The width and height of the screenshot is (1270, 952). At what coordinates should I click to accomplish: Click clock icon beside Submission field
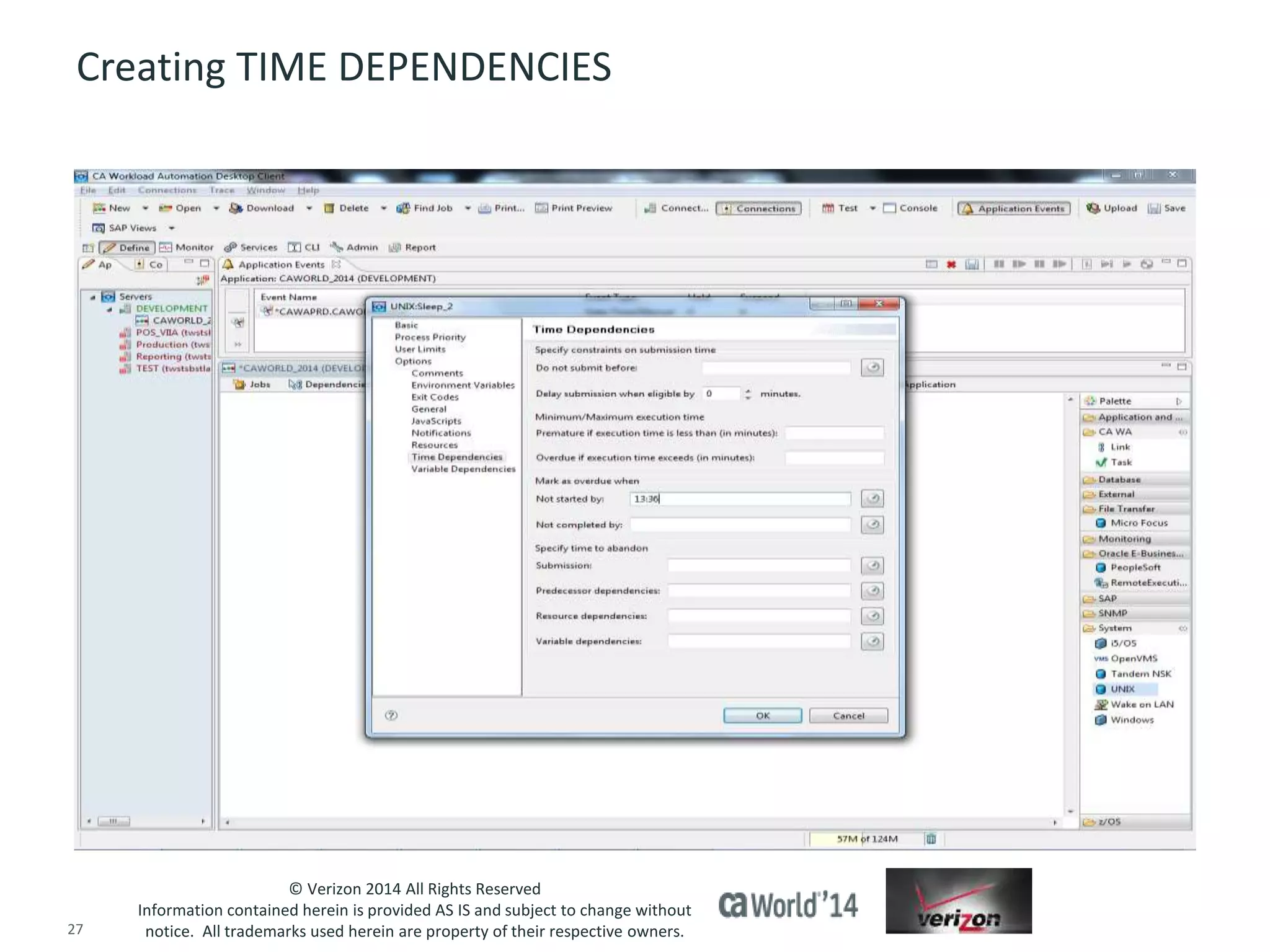(x=873, y=565)
